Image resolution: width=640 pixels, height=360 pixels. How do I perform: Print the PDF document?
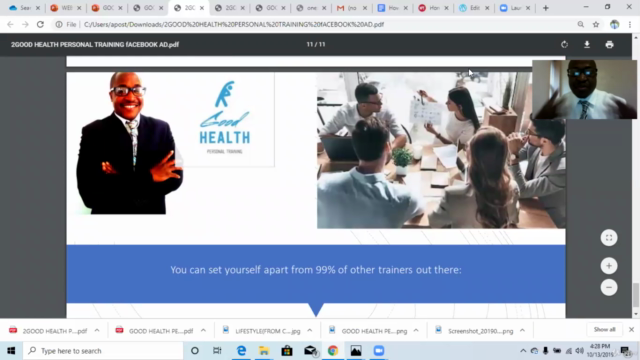[609, 44]
